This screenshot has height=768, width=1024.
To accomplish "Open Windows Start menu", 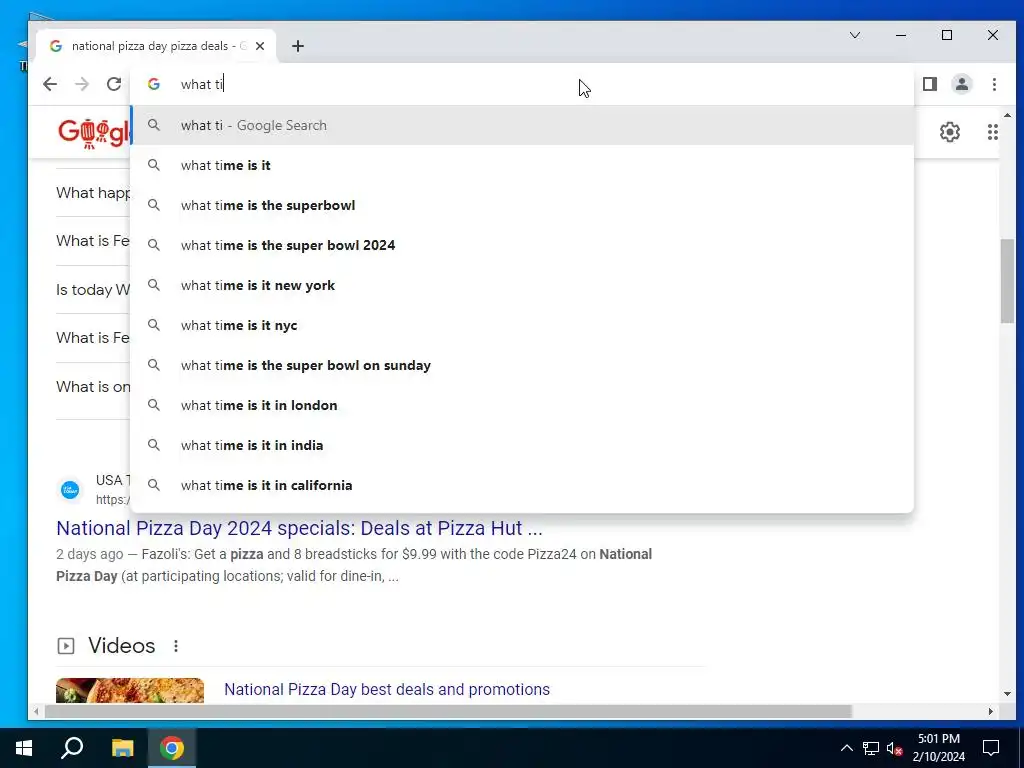I will (24, 748).
